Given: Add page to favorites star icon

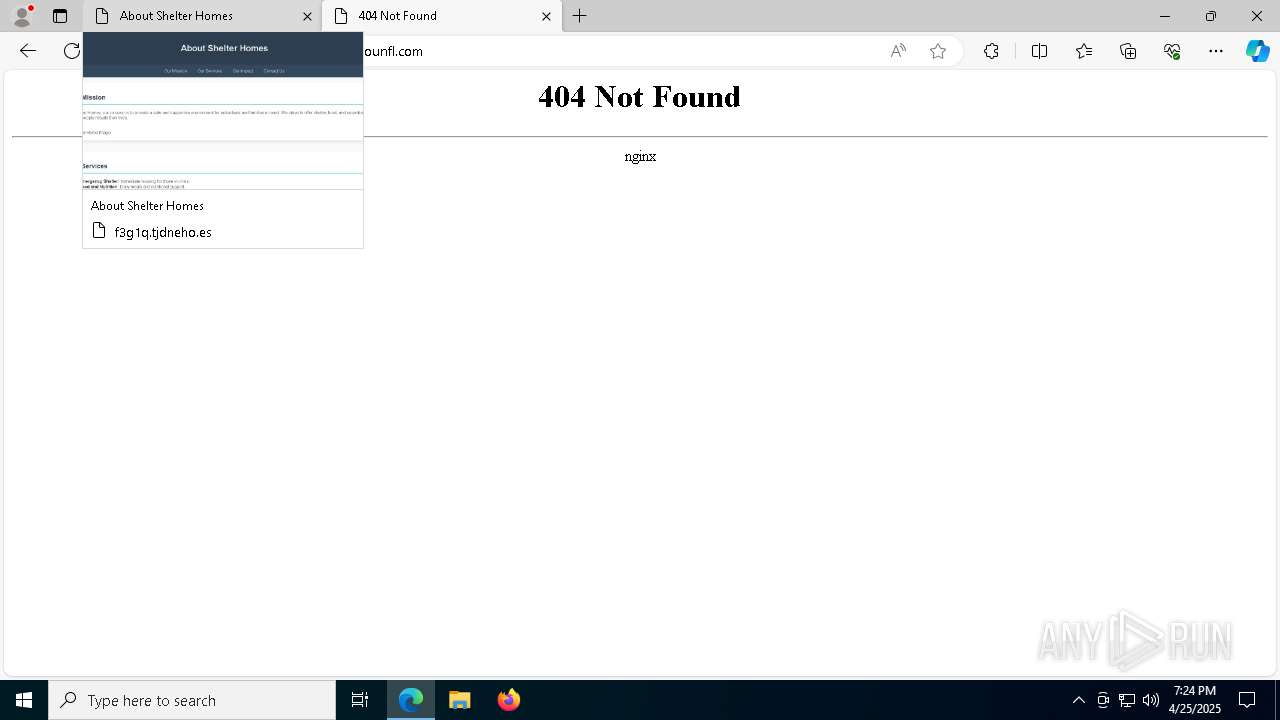Looking at the screenshot, I should 938,51.
